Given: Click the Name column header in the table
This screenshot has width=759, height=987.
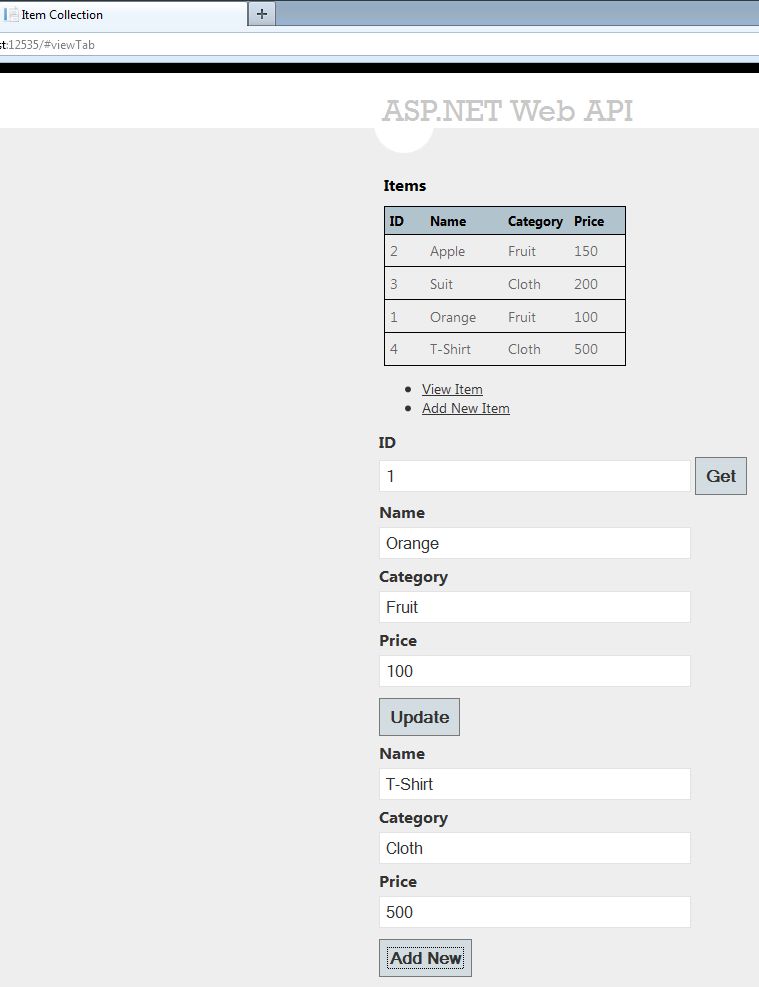Looking at the screenshot, I should (x=448, y=222).
